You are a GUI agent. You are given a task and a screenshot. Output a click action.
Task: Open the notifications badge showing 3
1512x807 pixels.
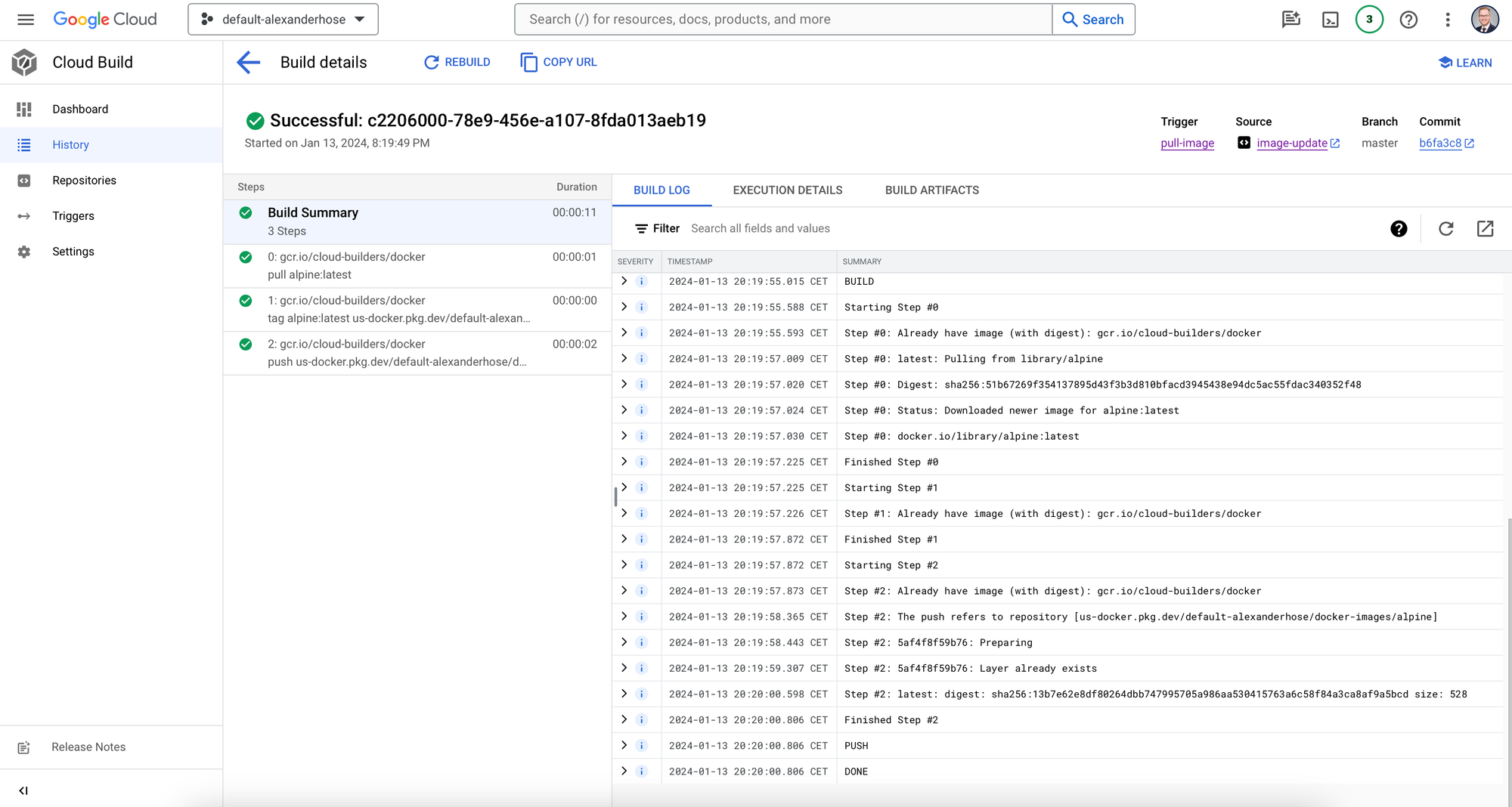1369,20
